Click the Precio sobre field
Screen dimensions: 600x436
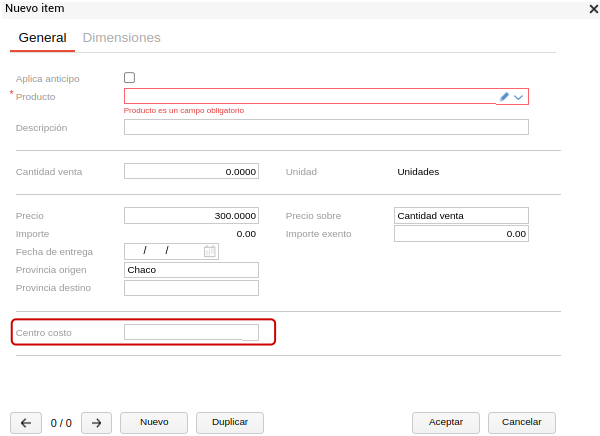click(x=461, y=215)
